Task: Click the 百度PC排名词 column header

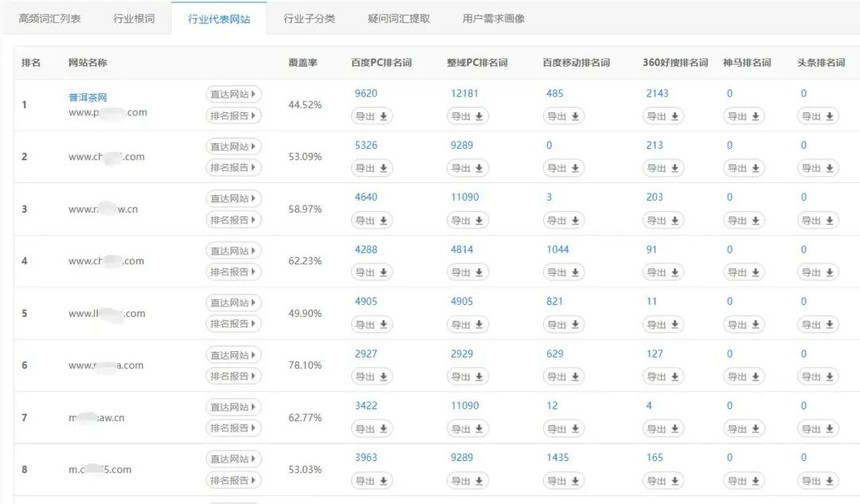Action: point(381,63)
